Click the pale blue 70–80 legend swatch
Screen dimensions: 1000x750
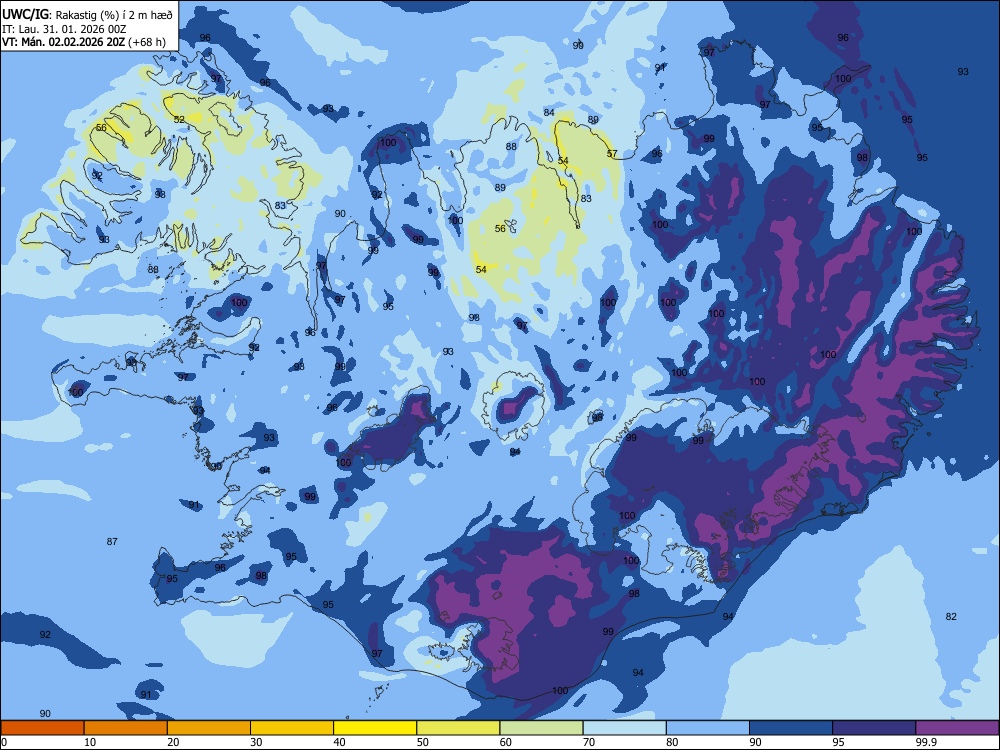624,728
